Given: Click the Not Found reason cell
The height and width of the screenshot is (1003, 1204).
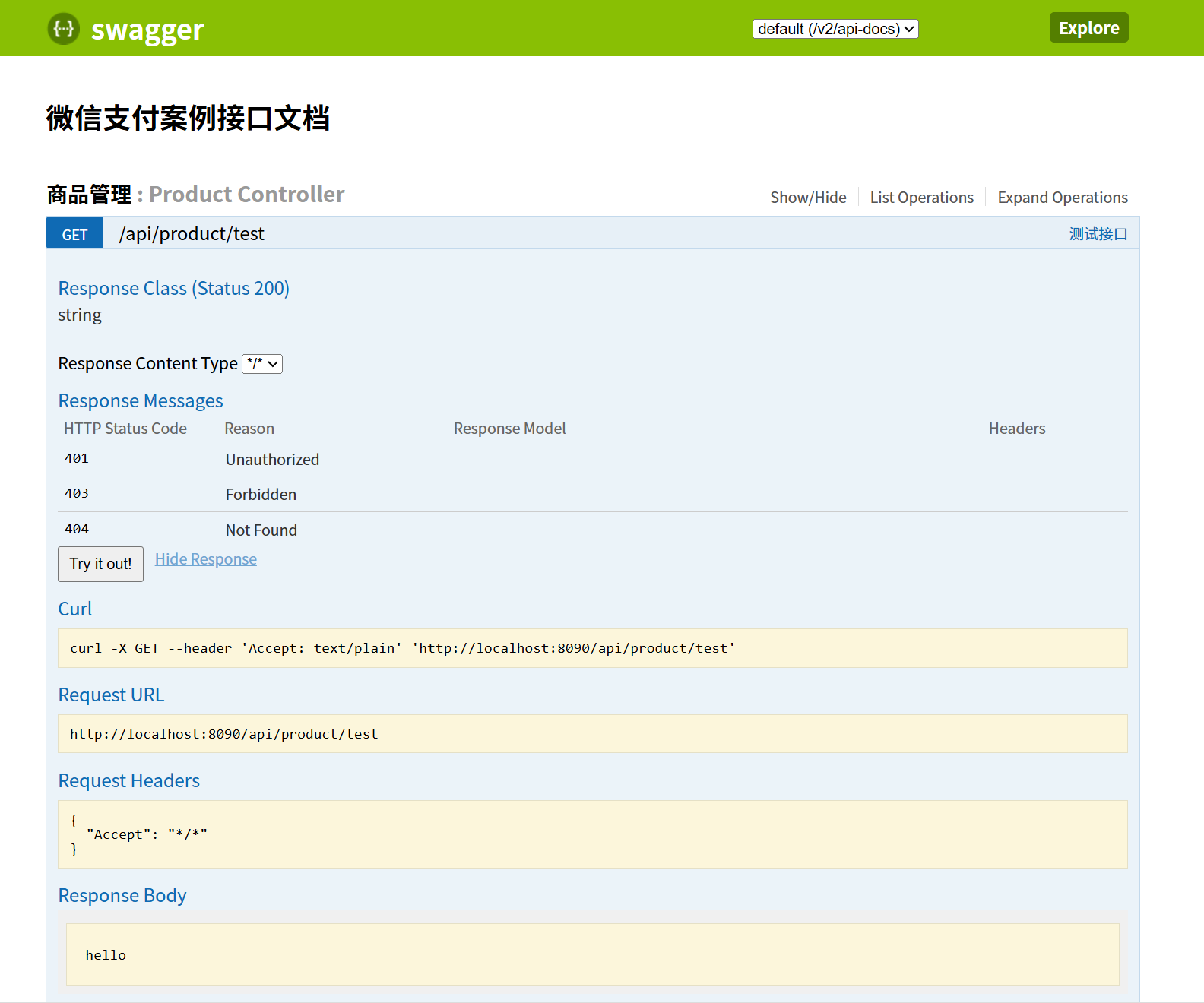Looking at the screenshot, I should 261,530.
